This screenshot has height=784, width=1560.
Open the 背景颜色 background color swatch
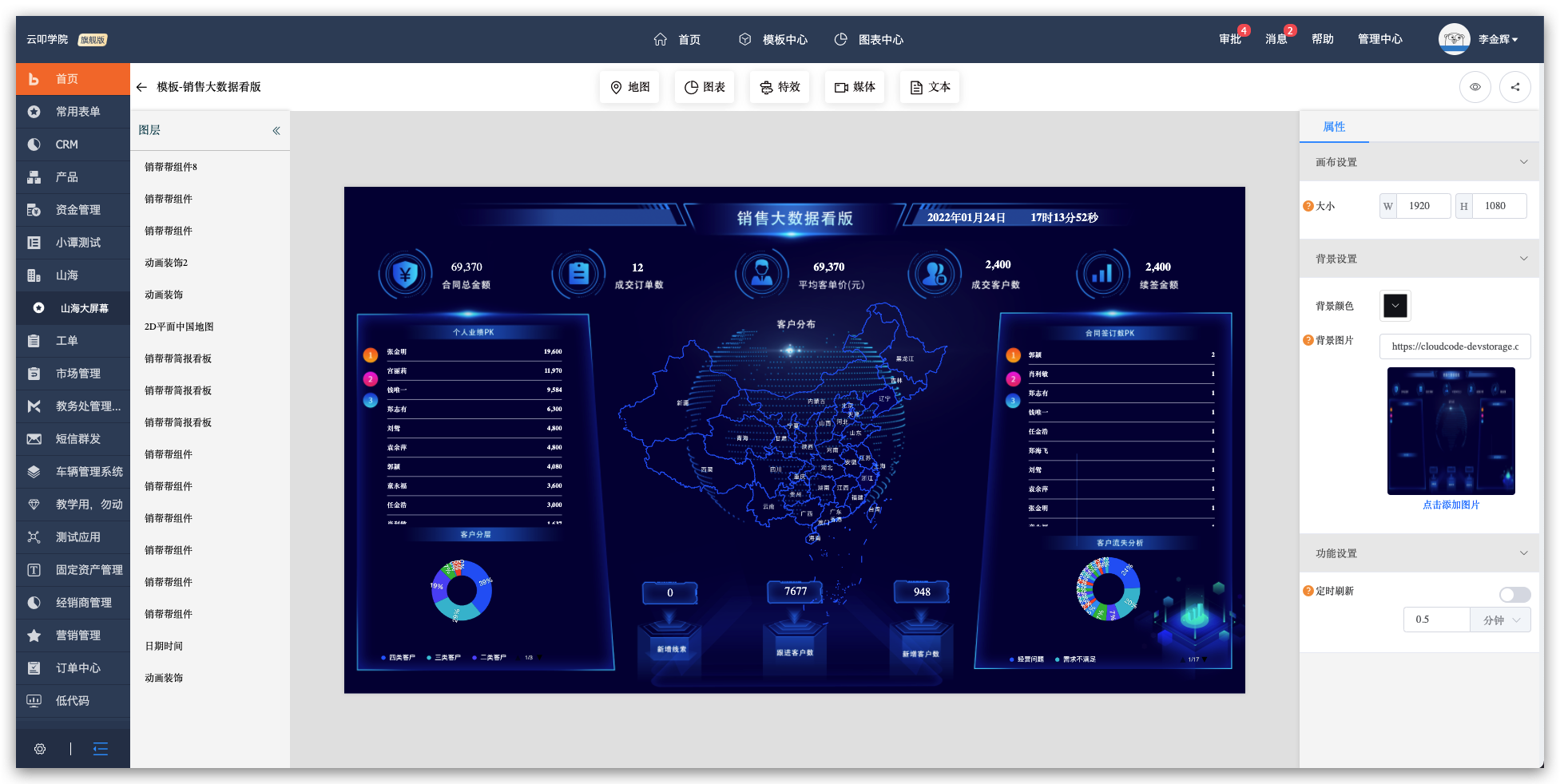(1395, 306)
